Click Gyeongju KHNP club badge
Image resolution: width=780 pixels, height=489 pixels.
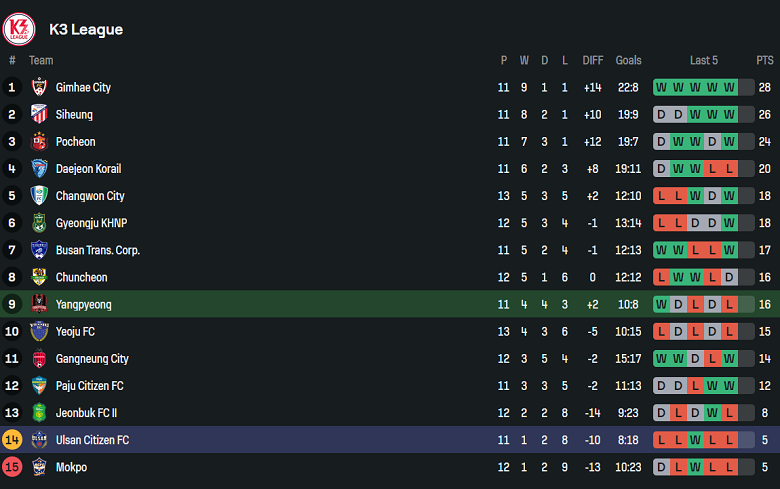[x=39, y=223]
